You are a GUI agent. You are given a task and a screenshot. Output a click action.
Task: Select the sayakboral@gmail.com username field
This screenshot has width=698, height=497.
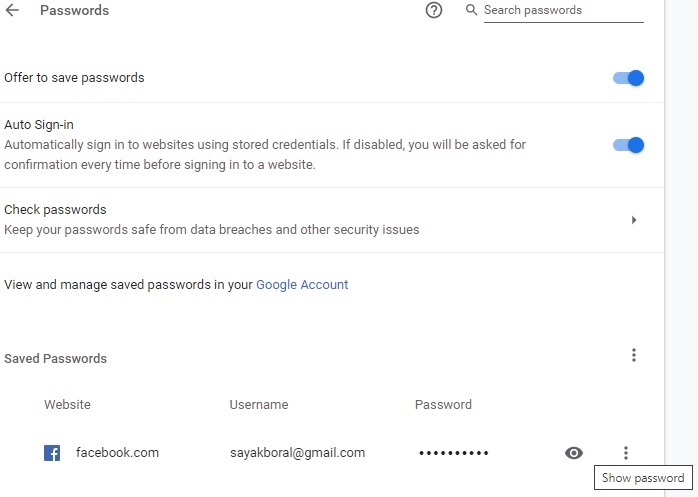pyautogui.click(x=297, y=452)
